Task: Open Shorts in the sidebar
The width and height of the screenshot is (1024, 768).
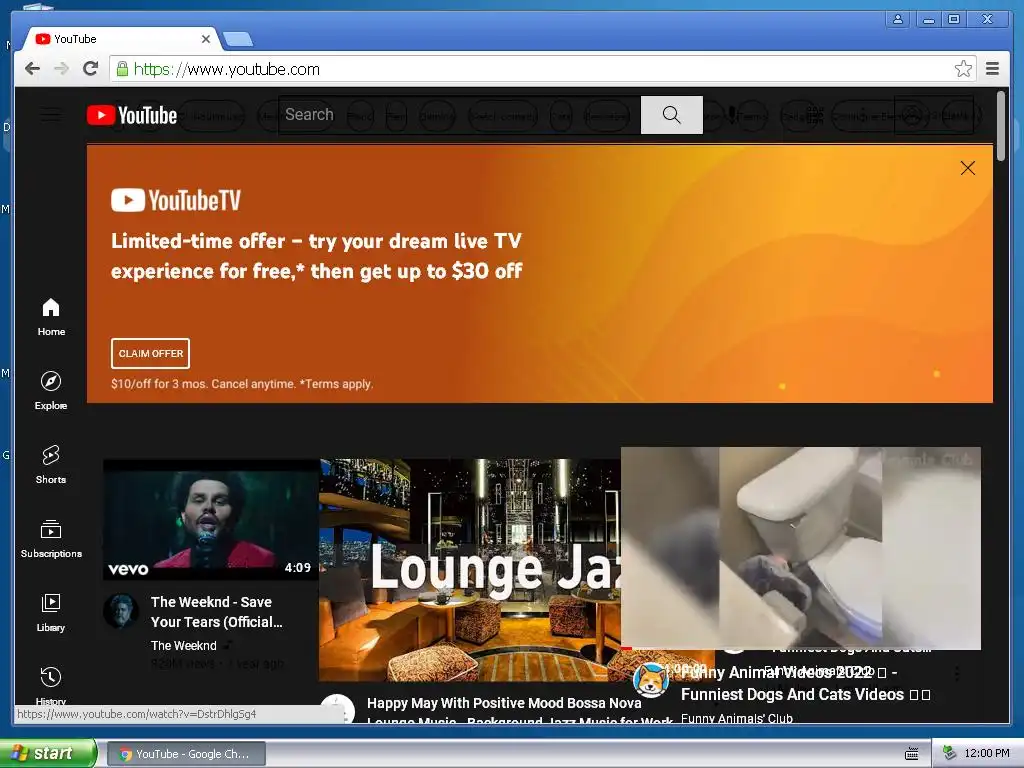Action: tap(51, 465)
